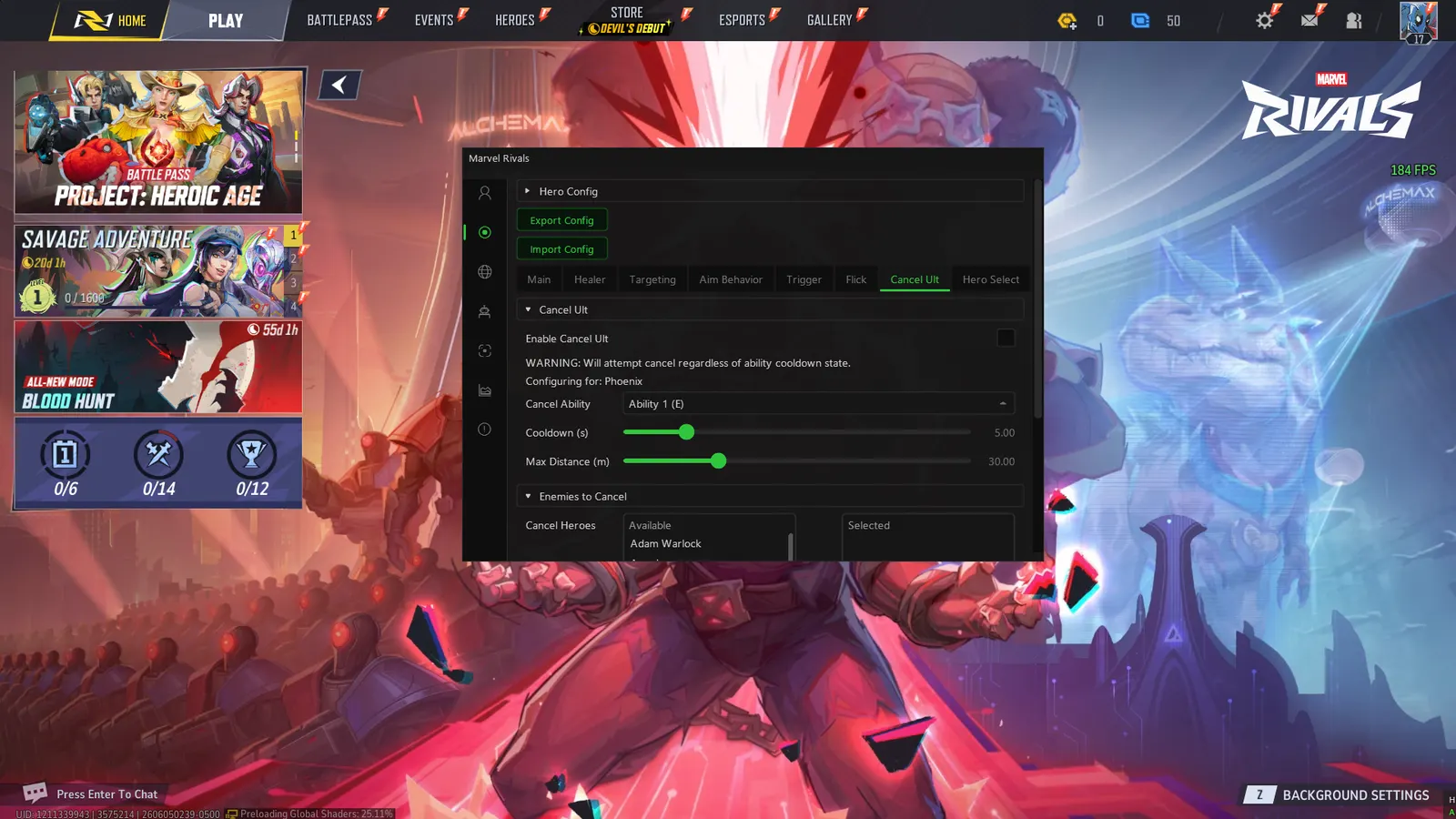Viewport: 1456px width, 819px height.
Task: Adjust the Max Distance (m) slider handle
Action: 719,461
